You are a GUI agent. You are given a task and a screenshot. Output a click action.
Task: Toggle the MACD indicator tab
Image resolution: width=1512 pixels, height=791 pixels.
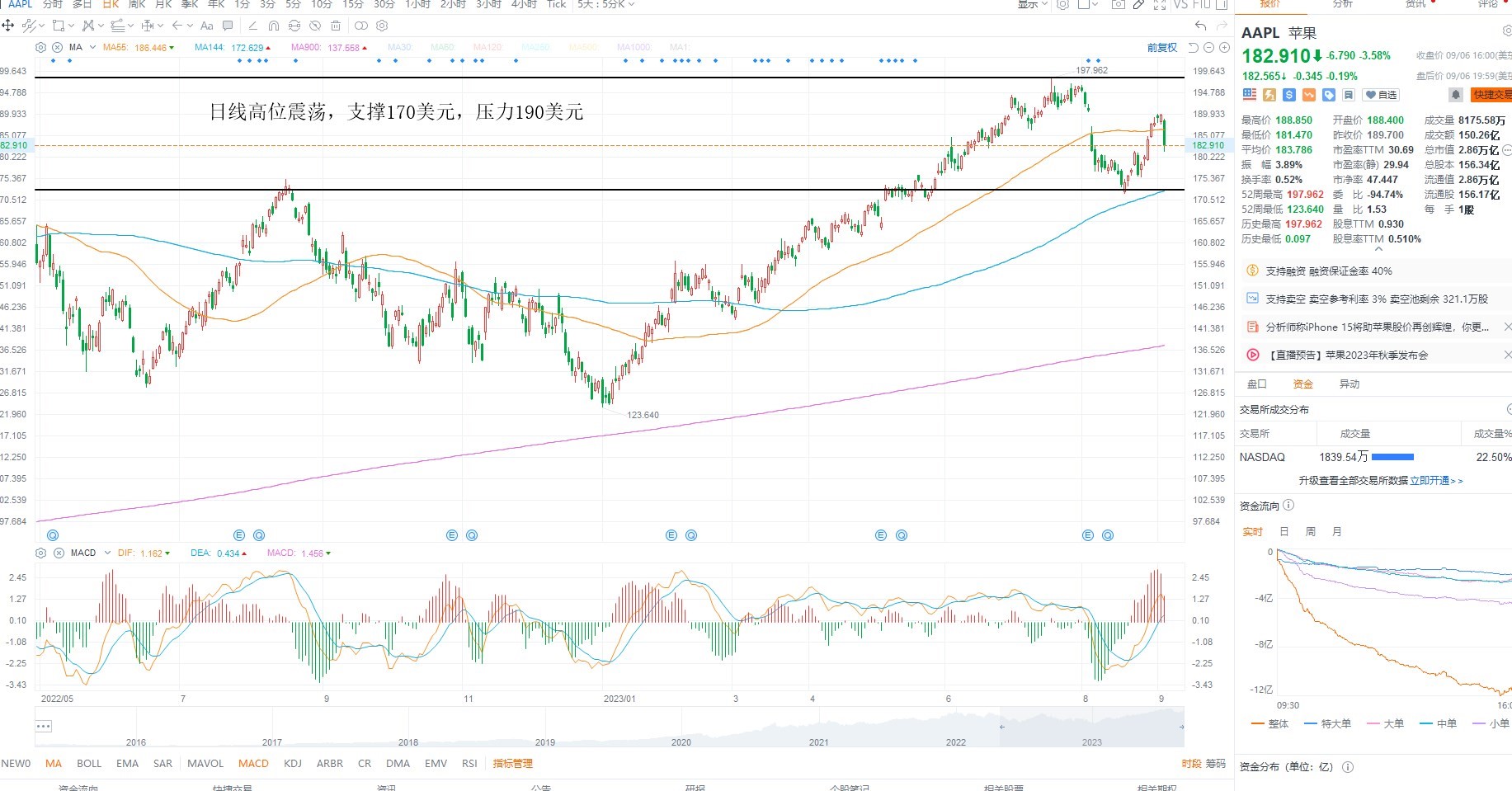point(253,764)
